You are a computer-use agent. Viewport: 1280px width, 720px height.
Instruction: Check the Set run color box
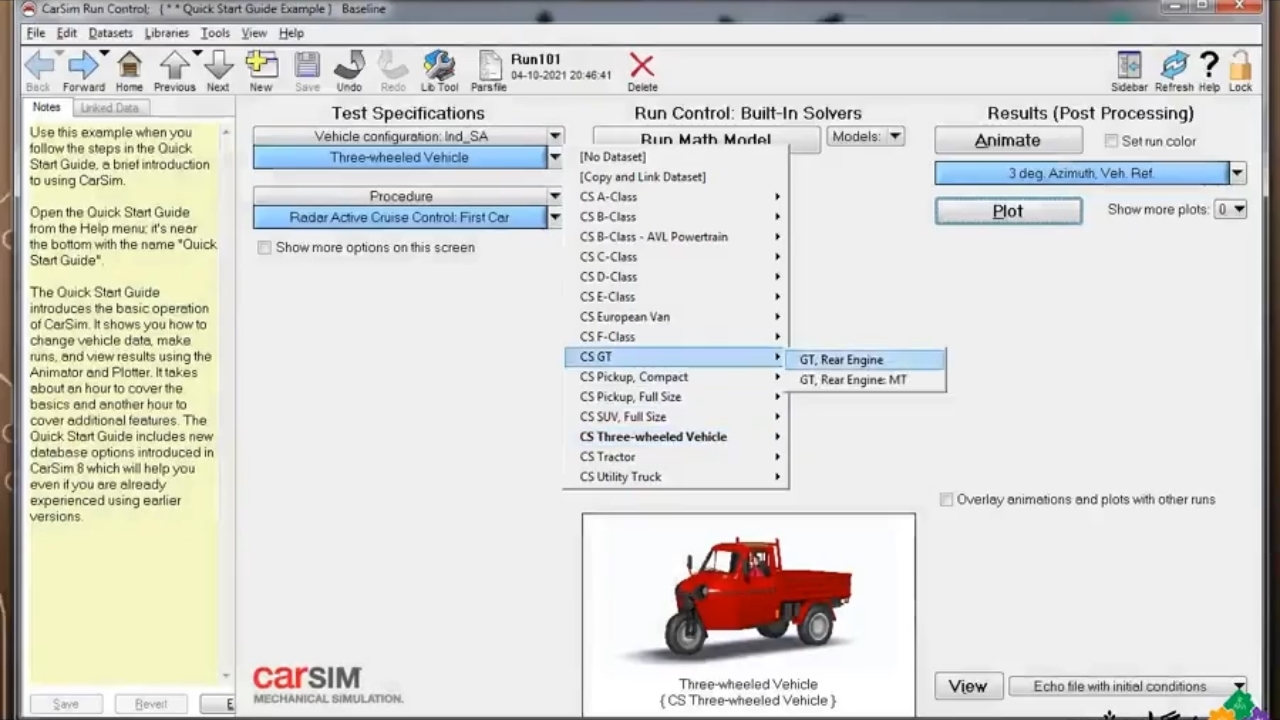1111,142
